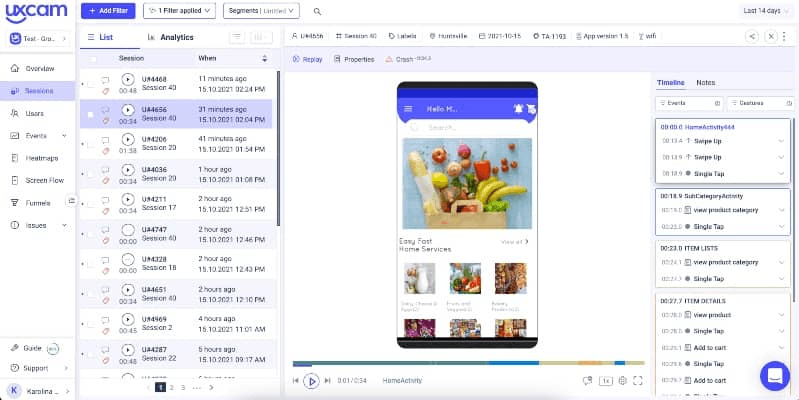The width and height of the screenshot is (799, 400).
Task: Open the Test app selector
Action: (38, 39)
